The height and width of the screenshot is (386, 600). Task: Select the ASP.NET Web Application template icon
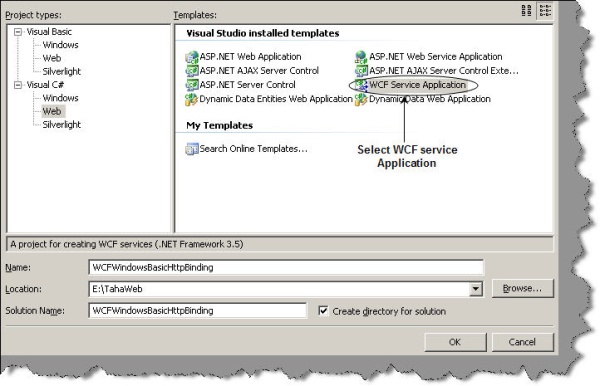point(192,57)
